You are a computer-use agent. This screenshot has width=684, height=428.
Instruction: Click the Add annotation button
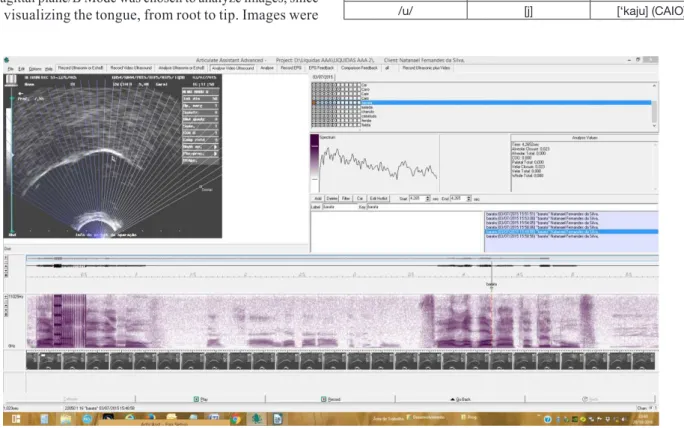click(x=318, y=199)
